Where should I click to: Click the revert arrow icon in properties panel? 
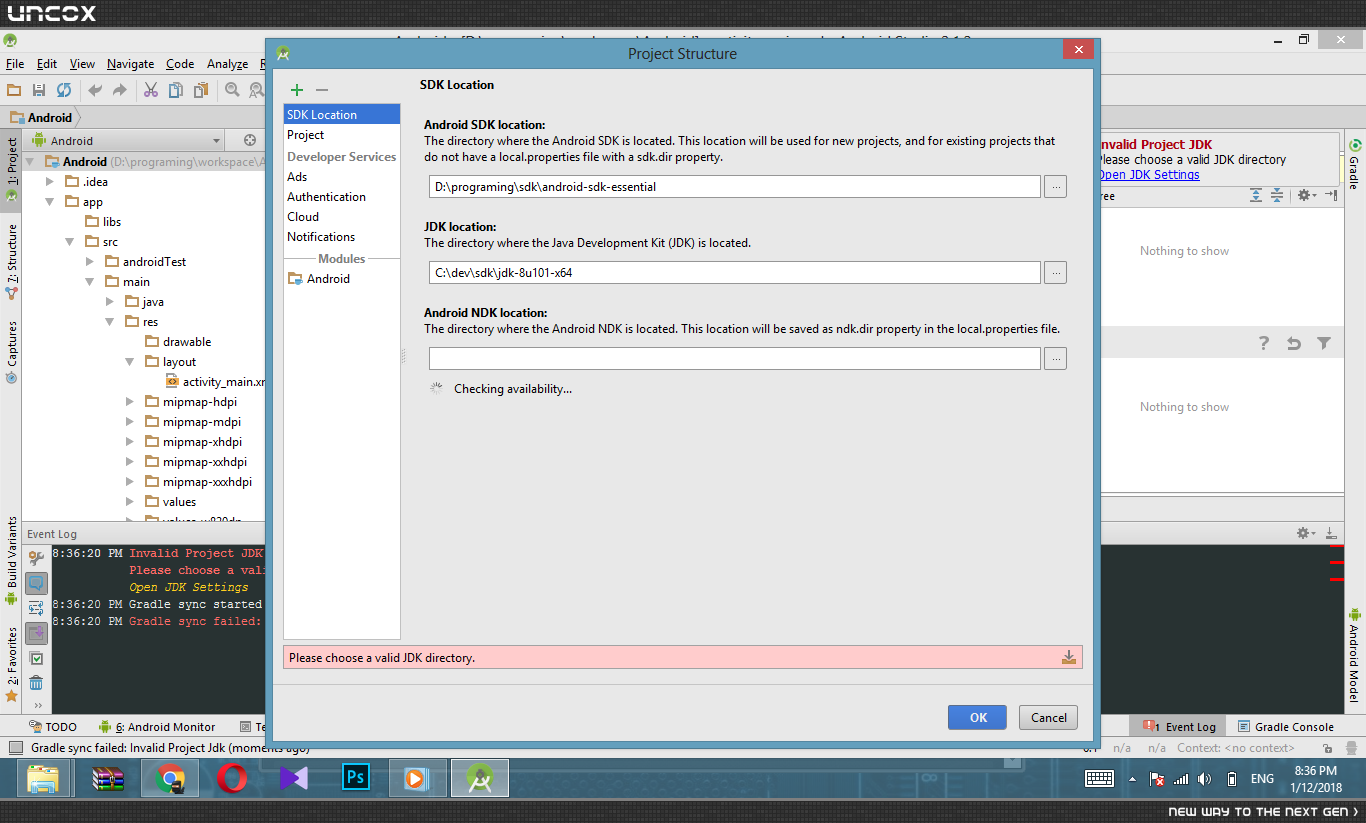1294,343
